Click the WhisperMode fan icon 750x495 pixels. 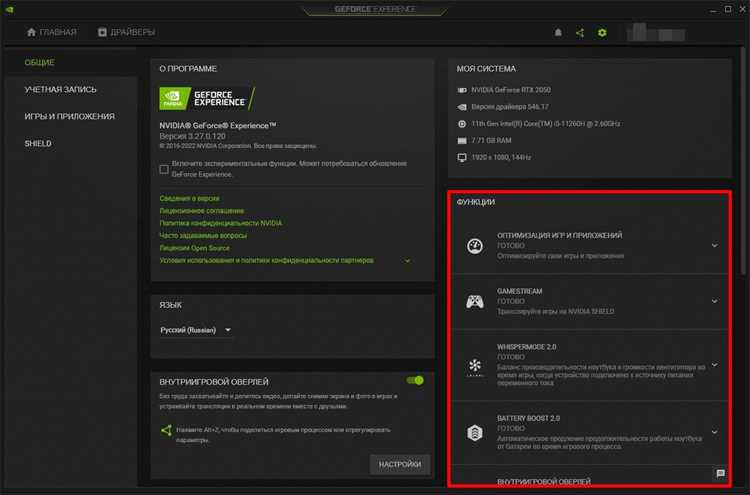pyautogui.click(x=474, y=366)
